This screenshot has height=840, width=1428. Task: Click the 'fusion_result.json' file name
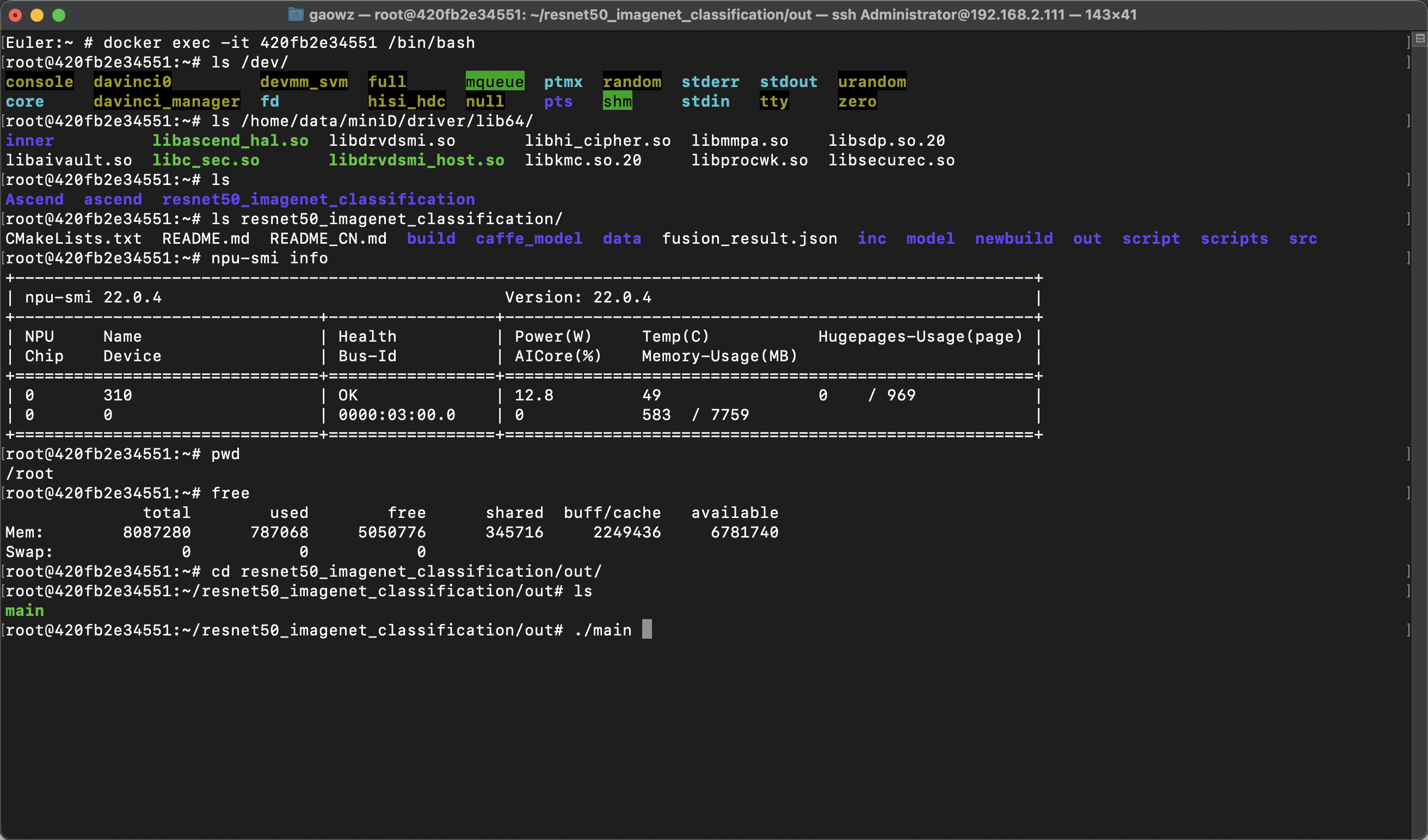tap(749, 238)
